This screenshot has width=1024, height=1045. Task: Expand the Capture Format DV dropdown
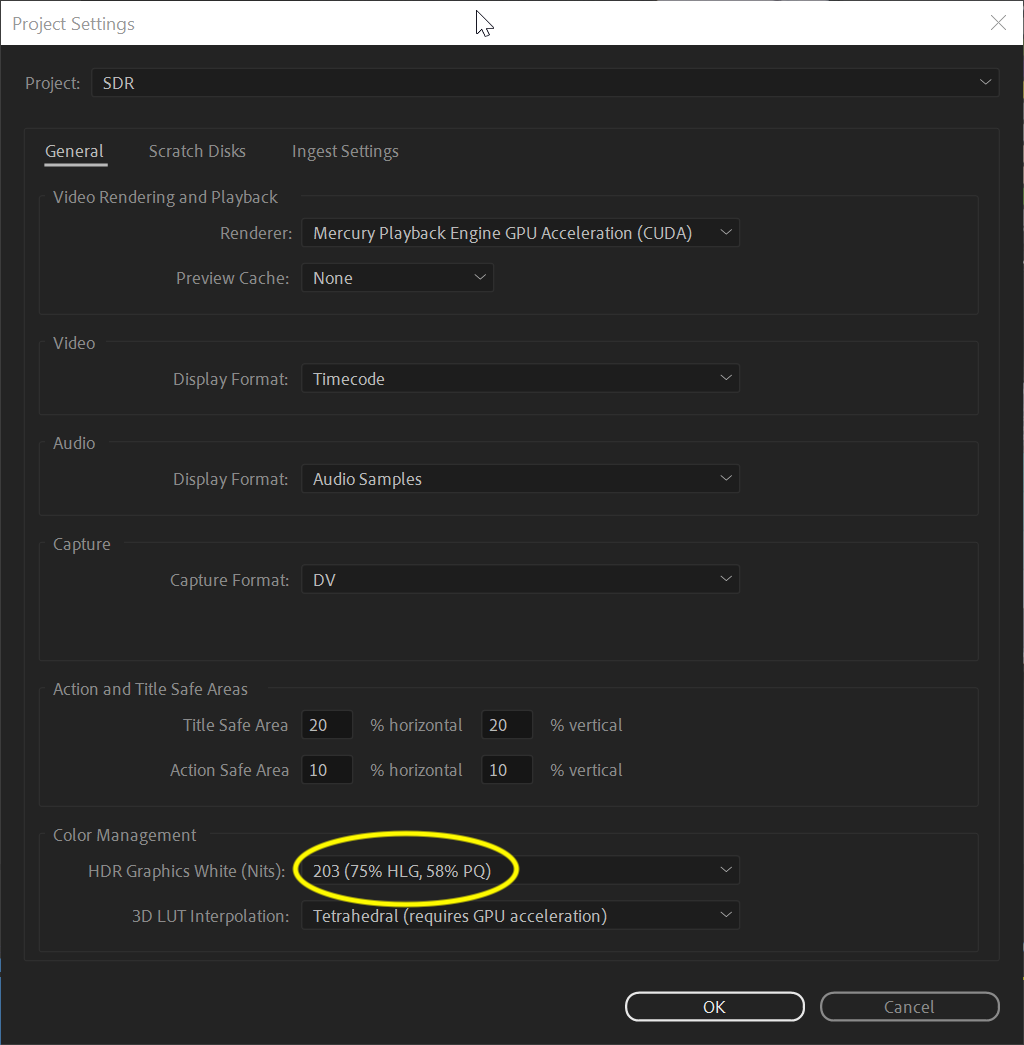tap(520, 580)
